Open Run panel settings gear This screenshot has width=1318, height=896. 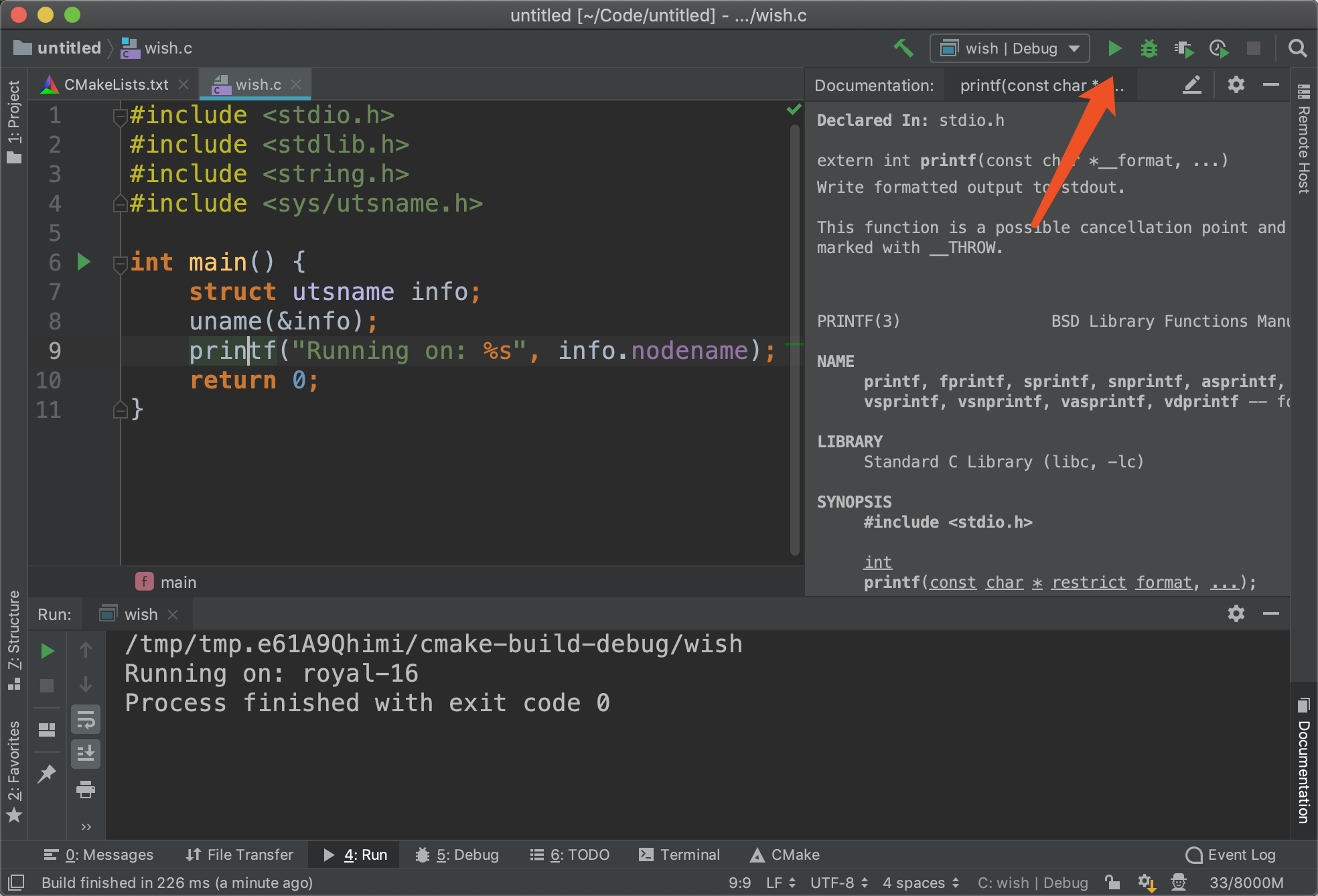1236,613
